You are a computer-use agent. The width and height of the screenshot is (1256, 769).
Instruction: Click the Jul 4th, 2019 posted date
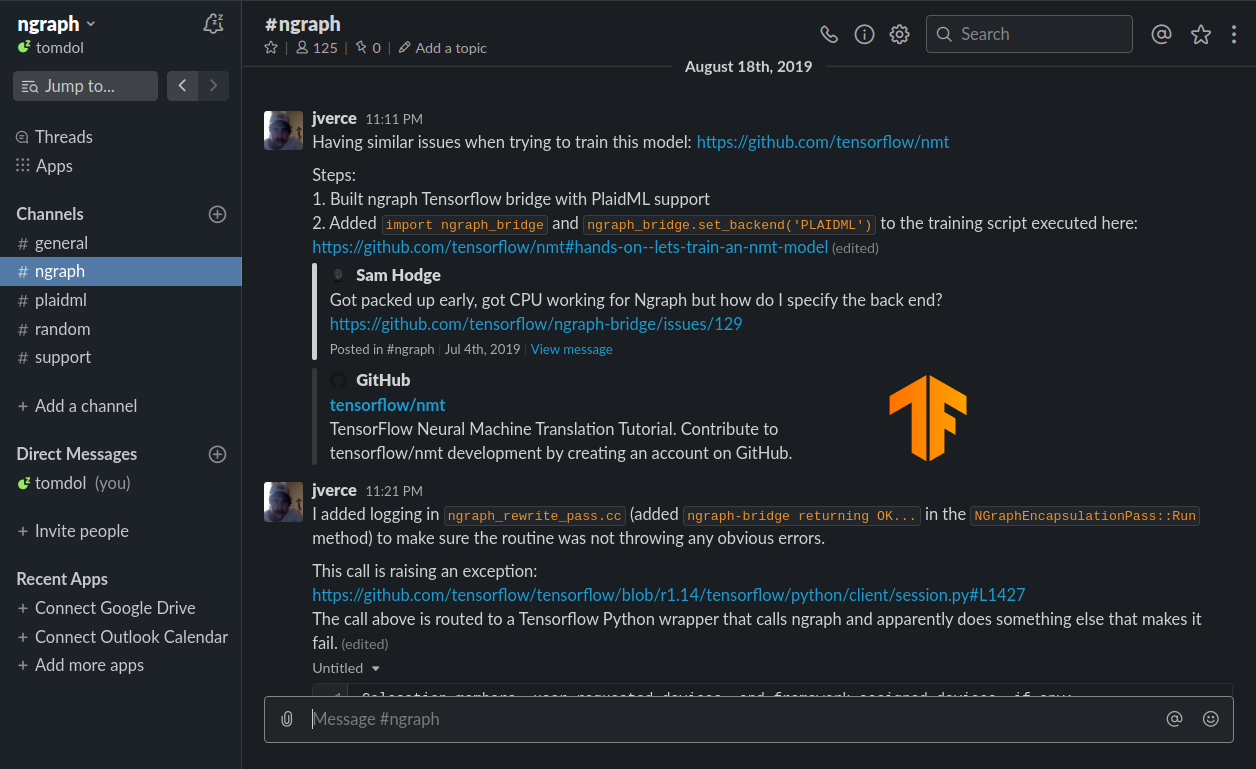482,349
